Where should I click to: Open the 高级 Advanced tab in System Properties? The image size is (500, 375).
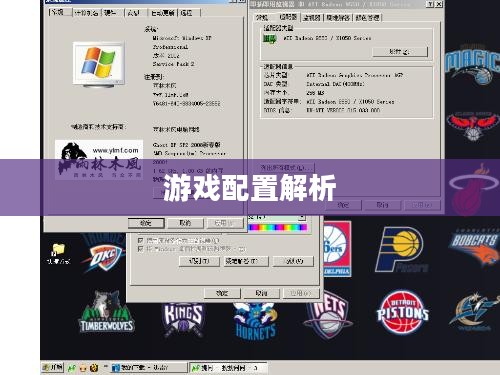point(134,13)
